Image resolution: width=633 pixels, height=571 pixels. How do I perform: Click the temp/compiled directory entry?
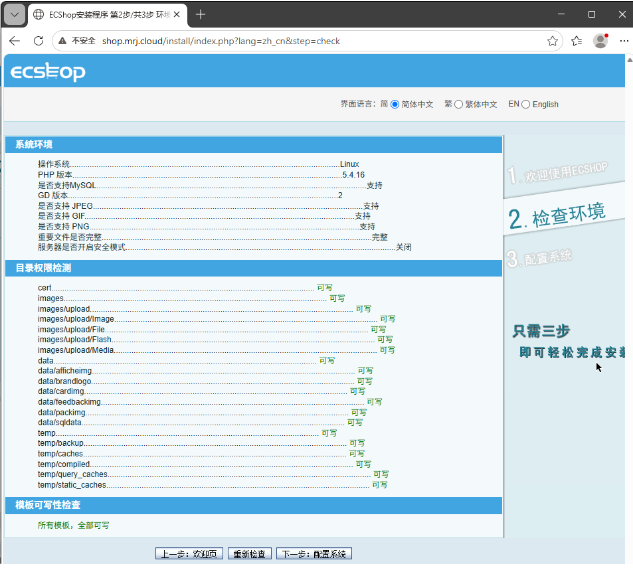click(x=64, y=464)
